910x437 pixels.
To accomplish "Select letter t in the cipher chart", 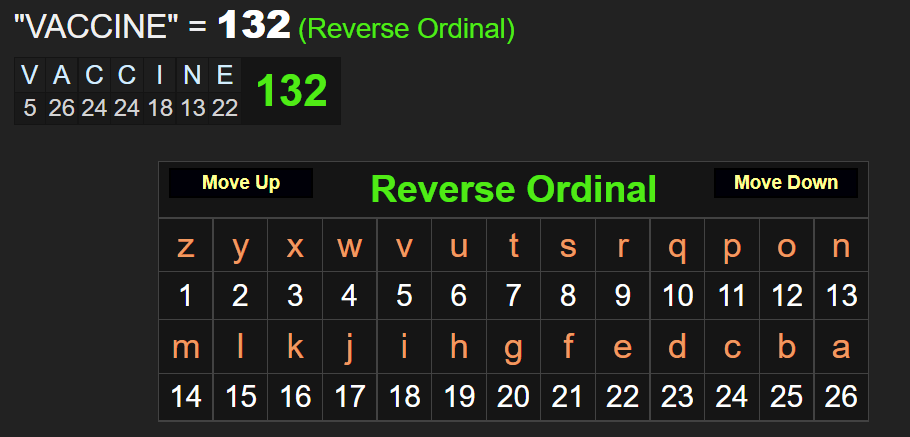I will pos(513,247).
